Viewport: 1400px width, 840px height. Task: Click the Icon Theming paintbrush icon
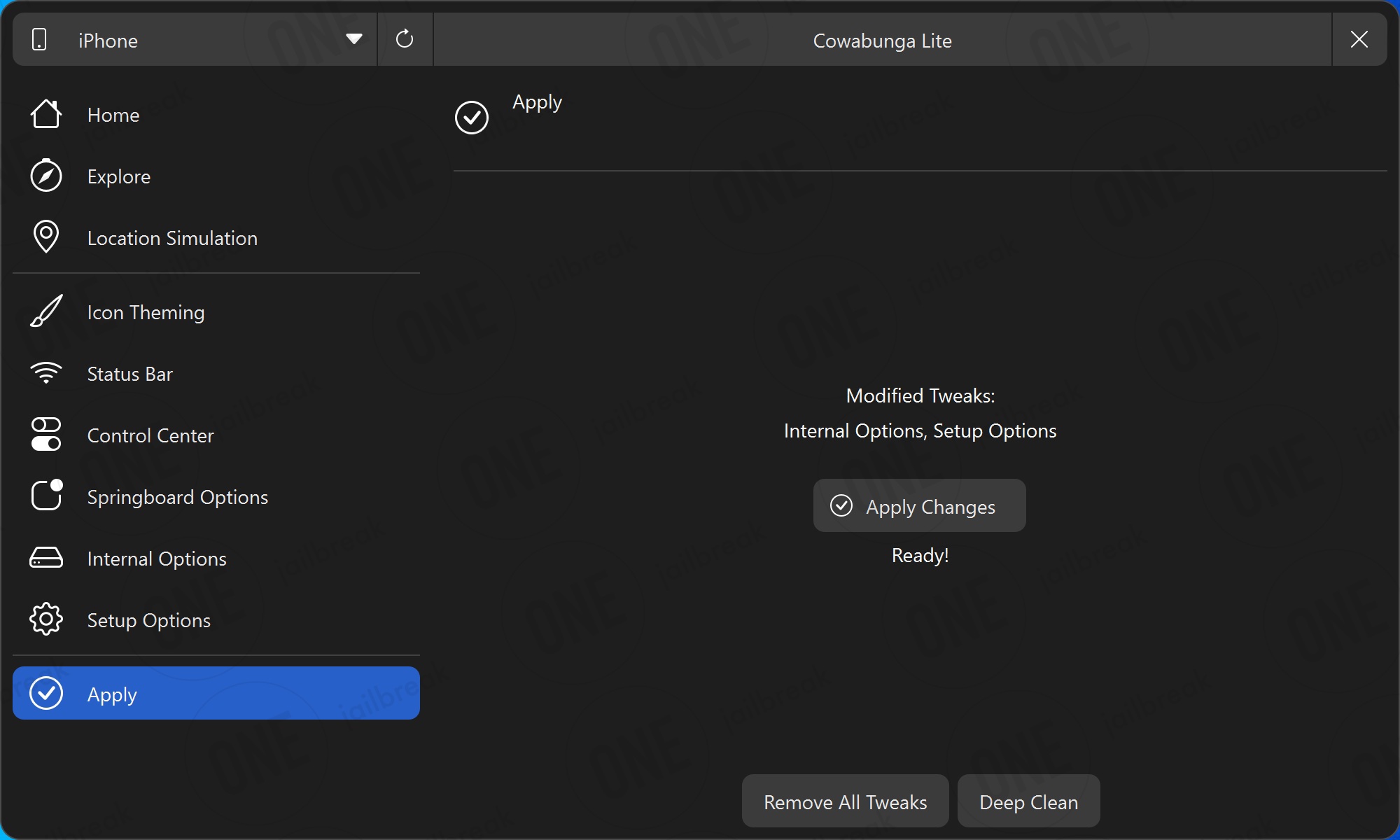click(46, 311)
